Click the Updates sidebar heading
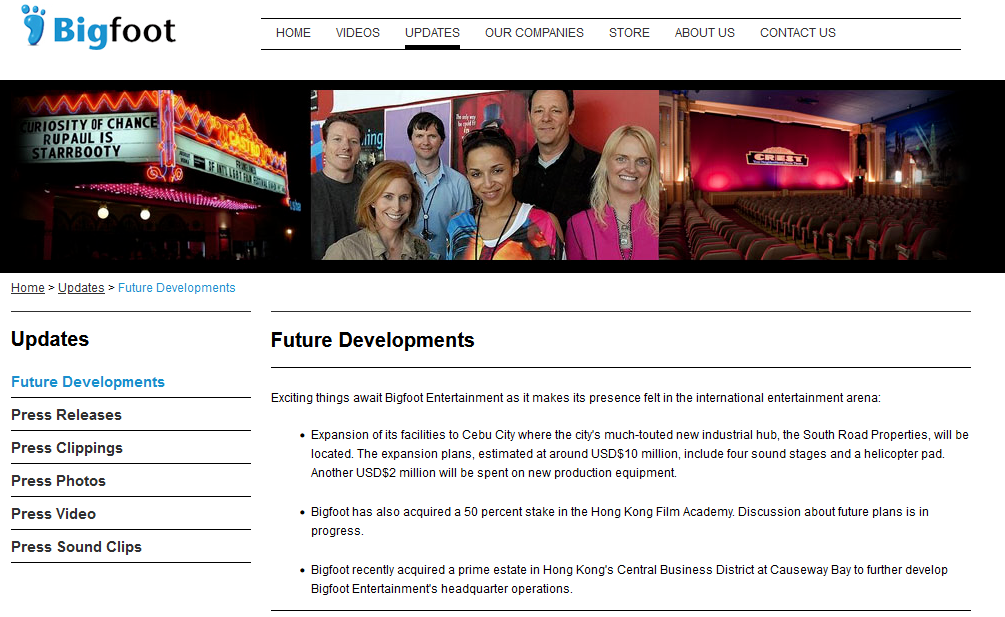The width and height of the screenshot is (1005, 617). (x=50, y=339)
